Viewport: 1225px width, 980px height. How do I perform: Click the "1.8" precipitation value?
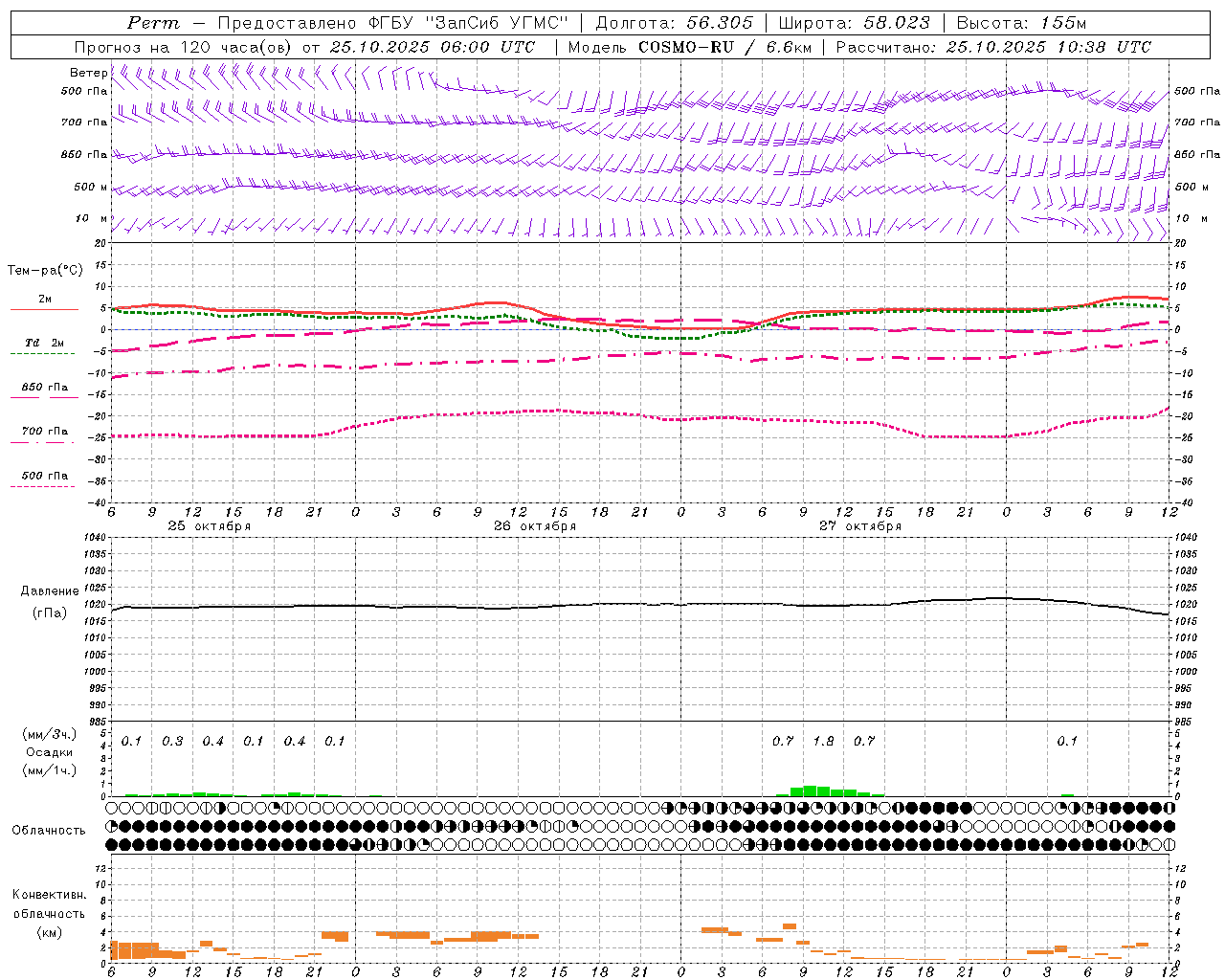click(x=823, y=741)
